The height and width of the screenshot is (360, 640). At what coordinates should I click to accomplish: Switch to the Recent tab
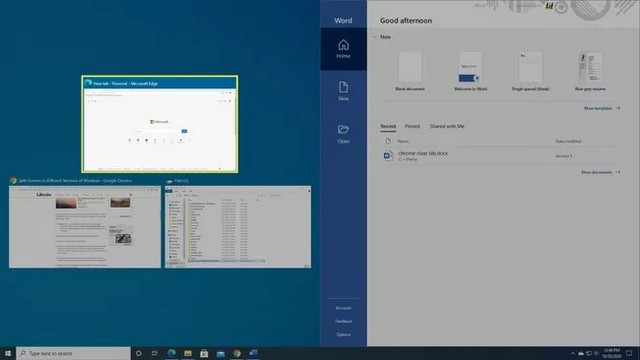(388, 126)
